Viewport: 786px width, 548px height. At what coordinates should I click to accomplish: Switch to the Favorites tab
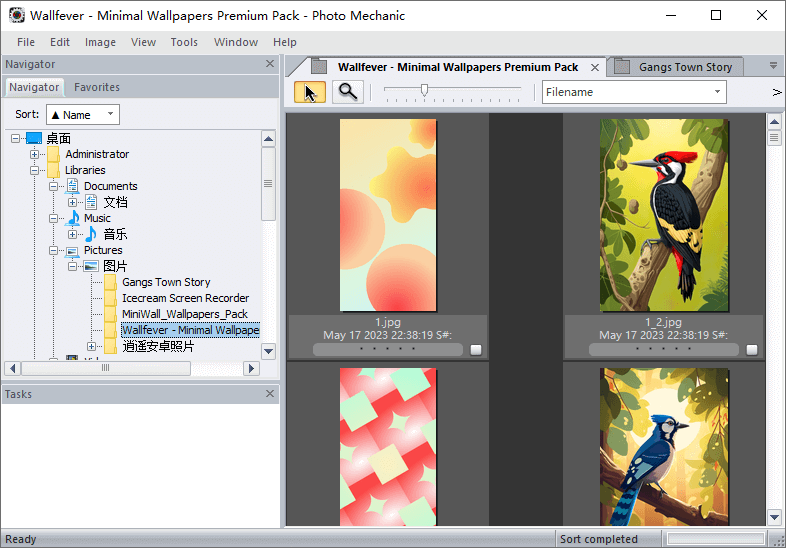tap(97, 87)
